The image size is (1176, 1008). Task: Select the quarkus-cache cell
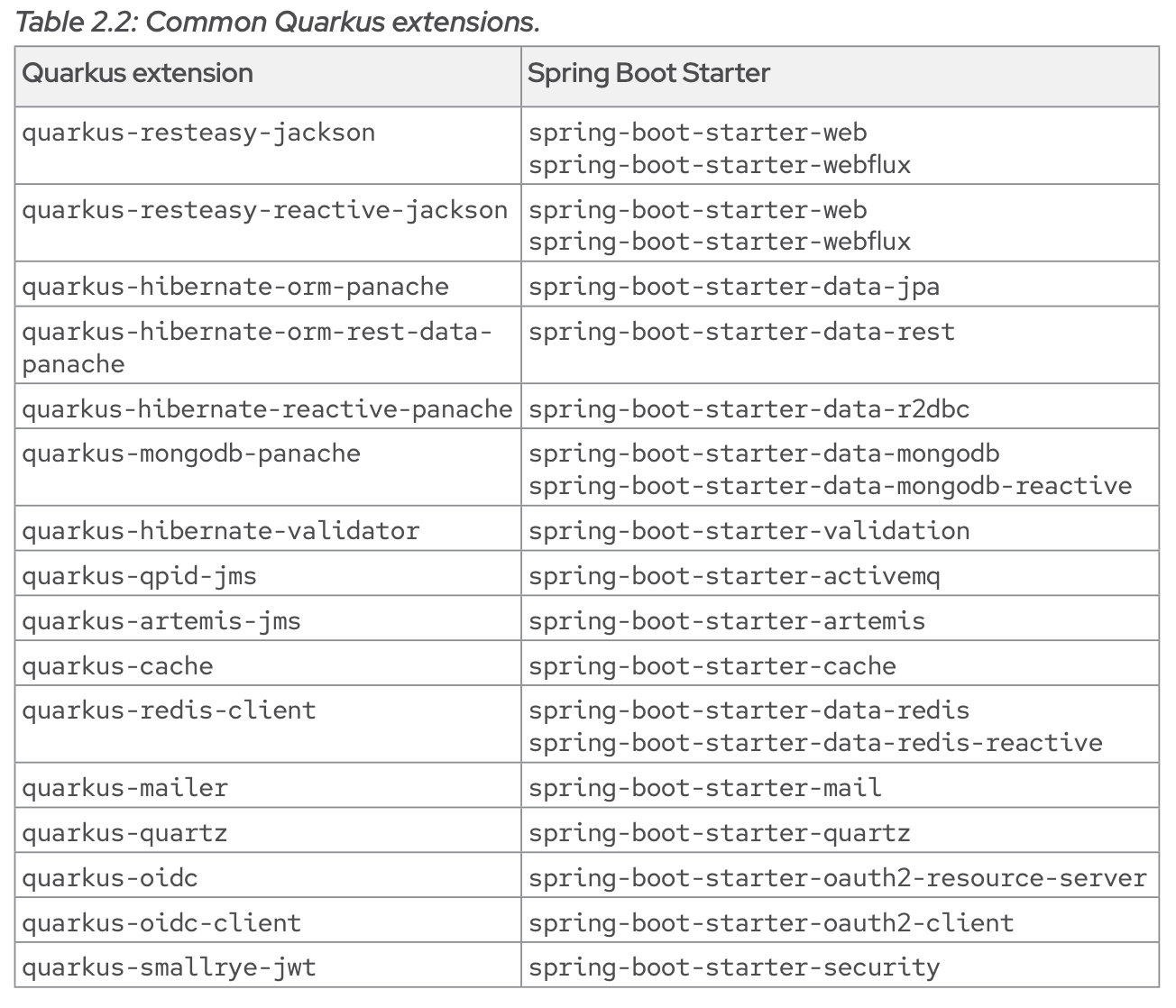(117, 666)
